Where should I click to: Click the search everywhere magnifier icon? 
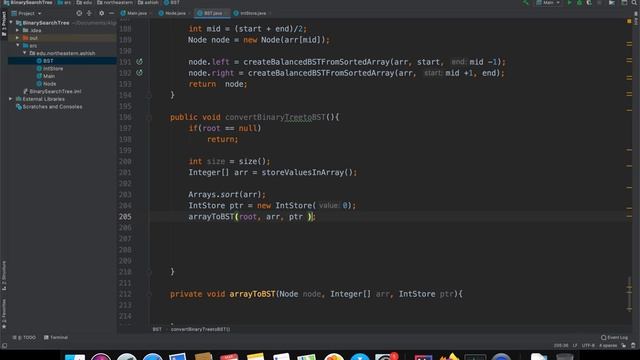[x=634, y=3]
